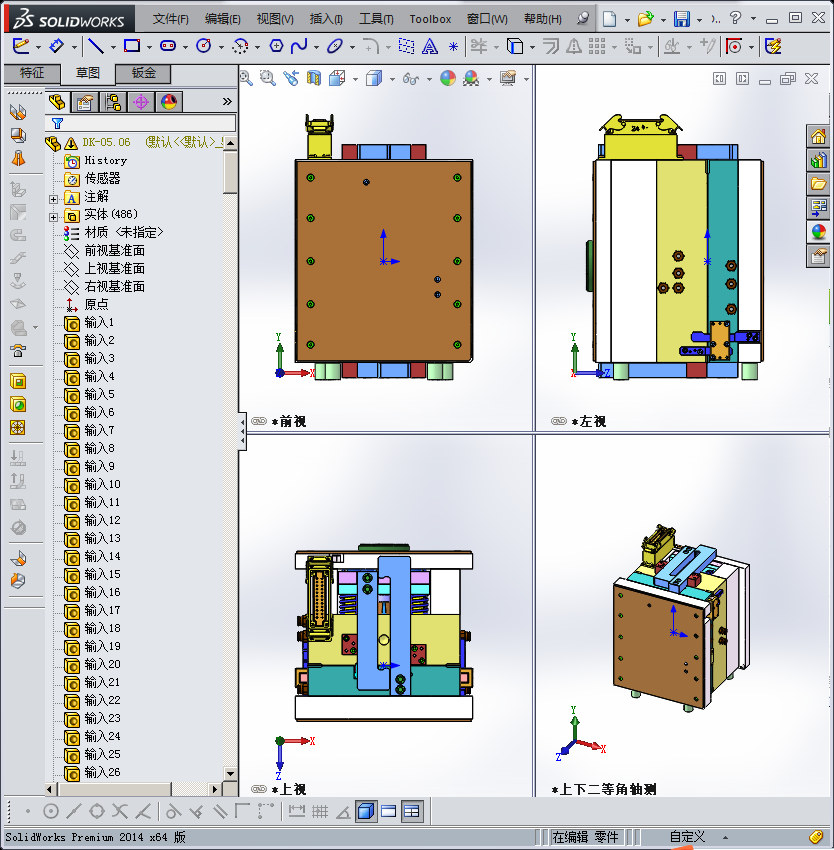The height and width of the screenshot is (850, 834).
Task: Select 原点 in the feature tree
Action: [96, 304]
